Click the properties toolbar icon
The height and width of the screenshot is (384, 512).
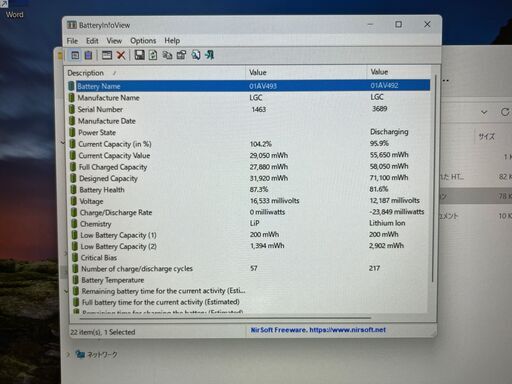(181, 55)
